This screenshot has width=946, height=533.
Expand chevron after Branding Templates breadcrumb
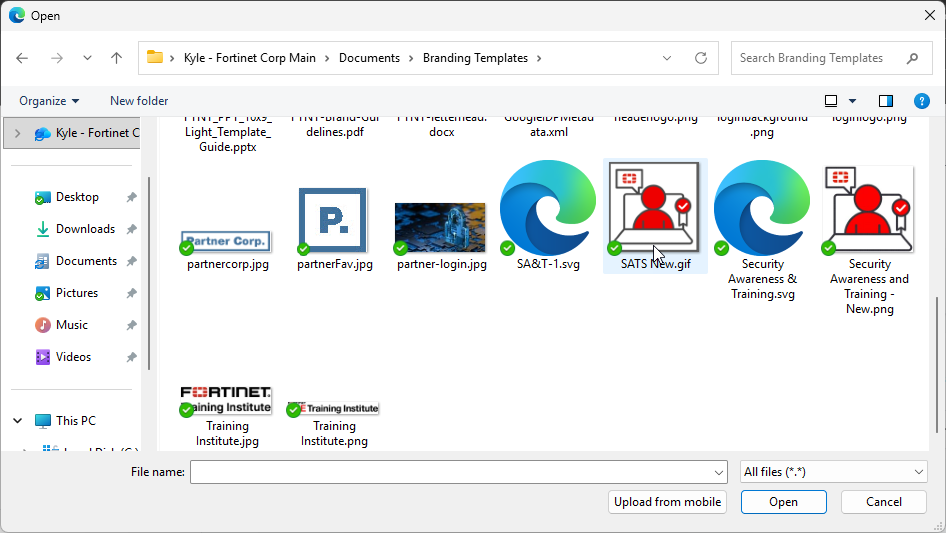[x=539, y=58]
